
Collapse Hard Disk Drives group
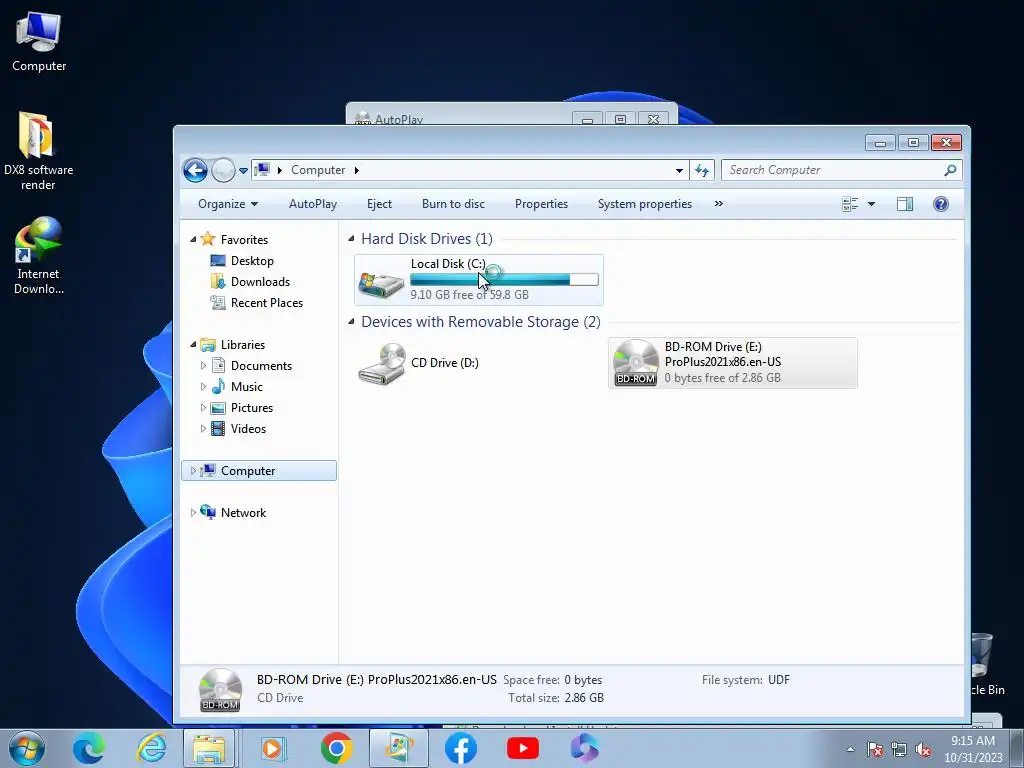pyautogui.click(x=351, y=238)
